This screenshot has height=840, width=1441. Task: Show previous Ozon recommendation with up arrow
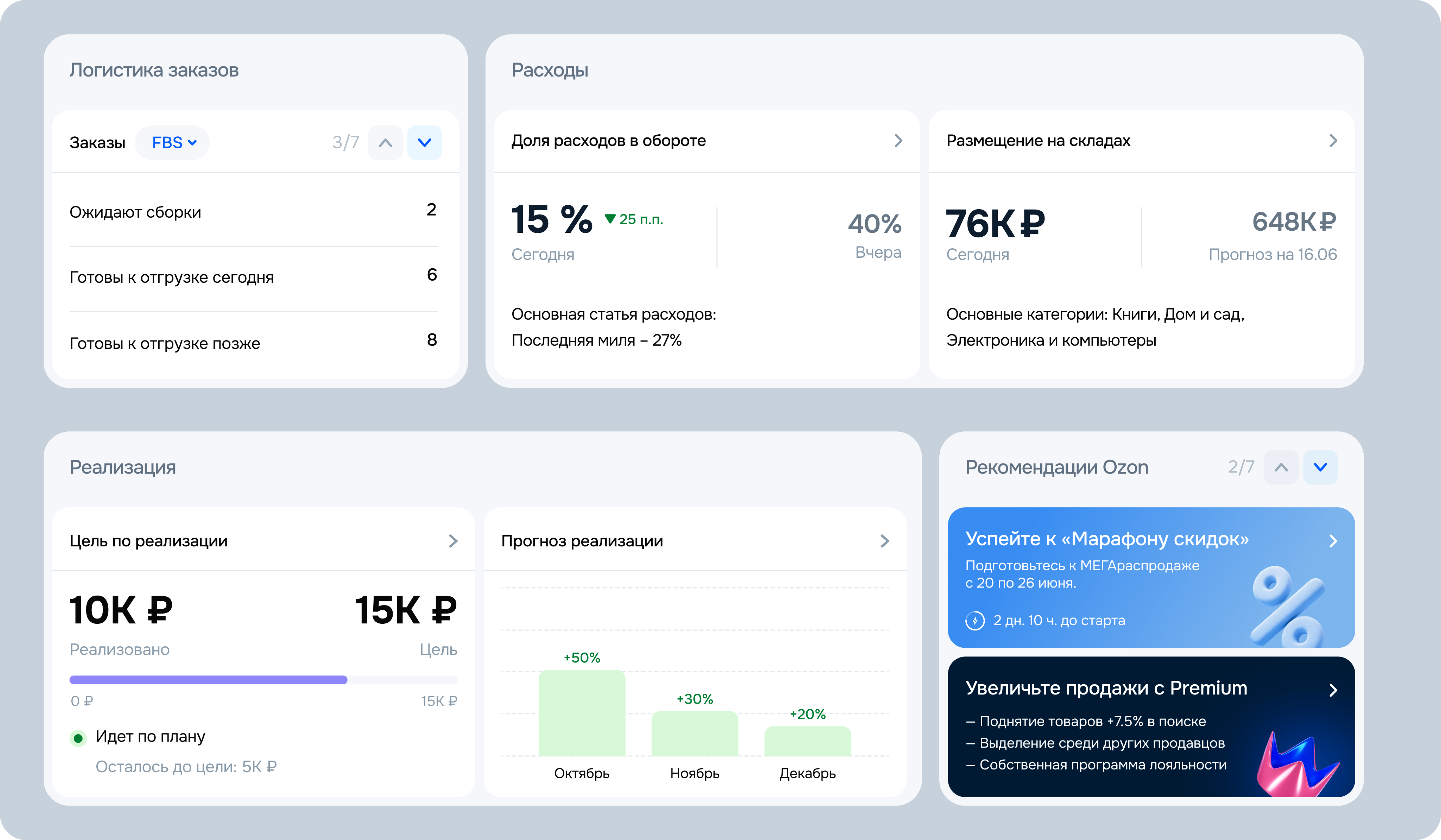point(1281,467)
